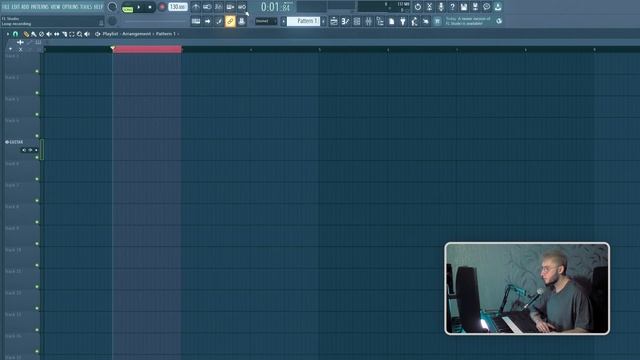
Task: Mute Track 3 using its green dot
Action: (x=37, y=115)
